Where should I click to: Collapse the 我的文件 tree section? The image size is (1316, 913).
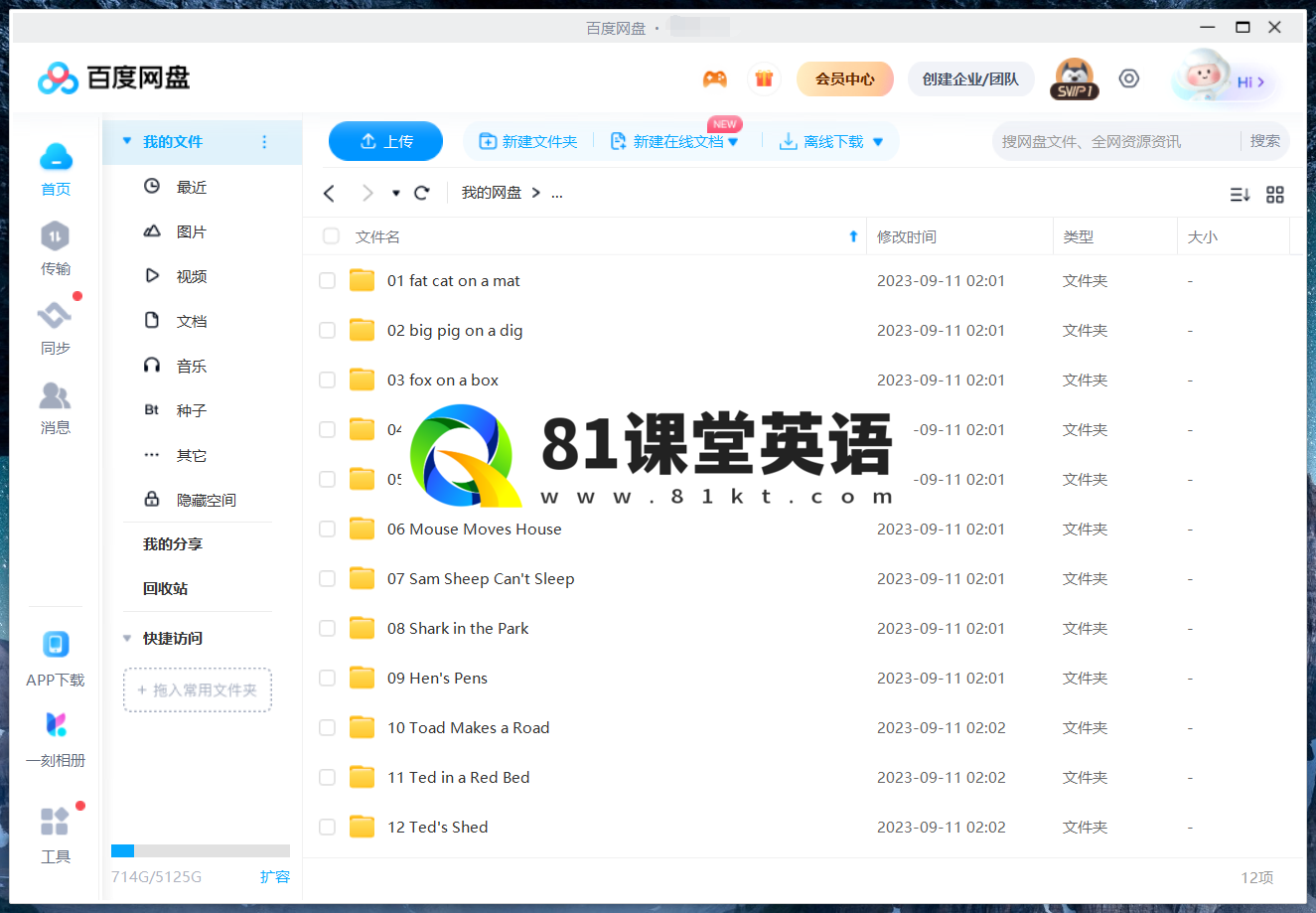tap(126, 141)
